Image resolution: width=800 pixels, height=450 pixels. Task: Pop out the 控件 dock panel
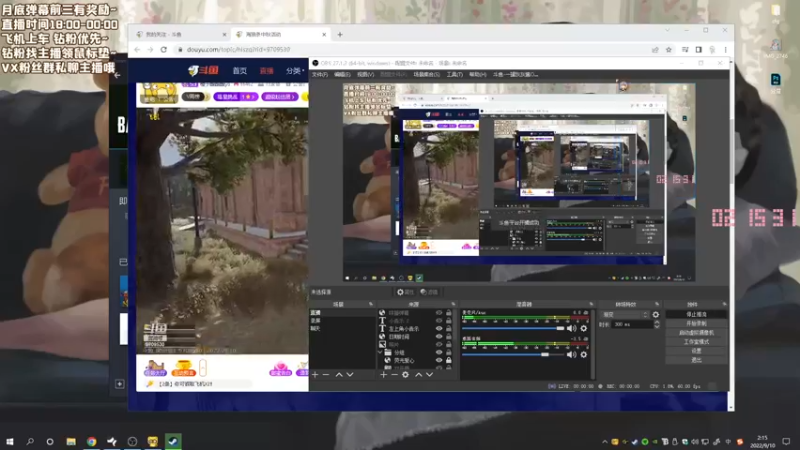click(x=724, y=304)
